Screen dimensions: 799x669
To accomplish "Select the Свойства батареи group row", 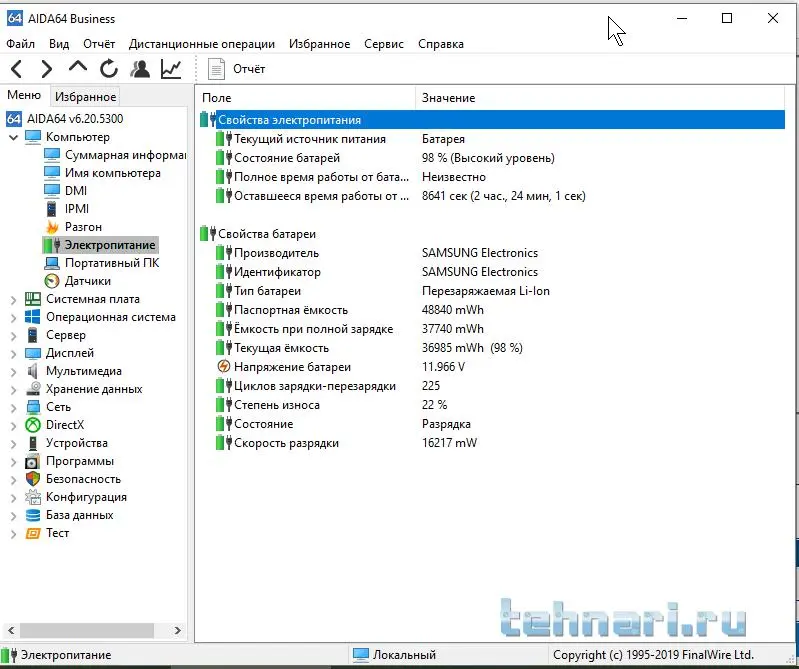I will [492, 234].
